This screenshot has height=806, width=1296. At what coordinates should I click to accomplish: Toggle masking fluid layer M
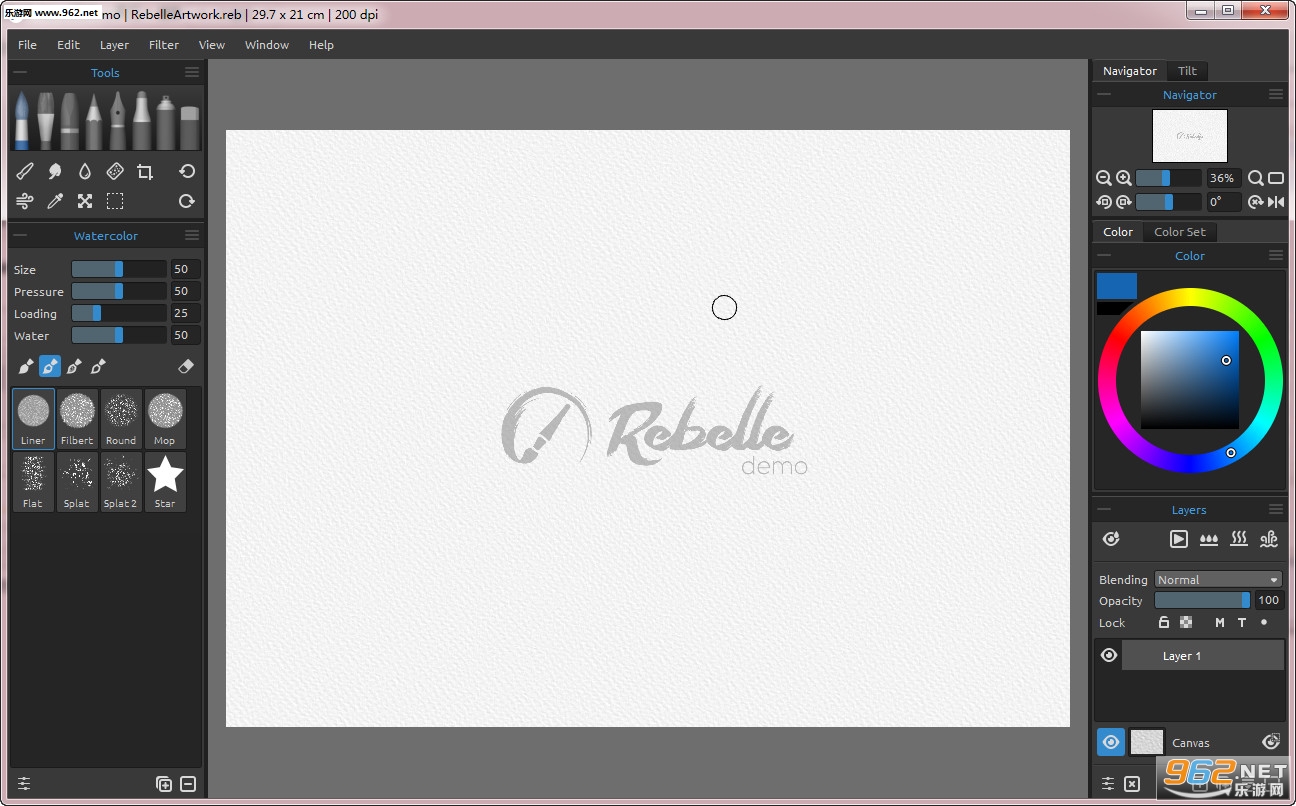[1219, 622]
